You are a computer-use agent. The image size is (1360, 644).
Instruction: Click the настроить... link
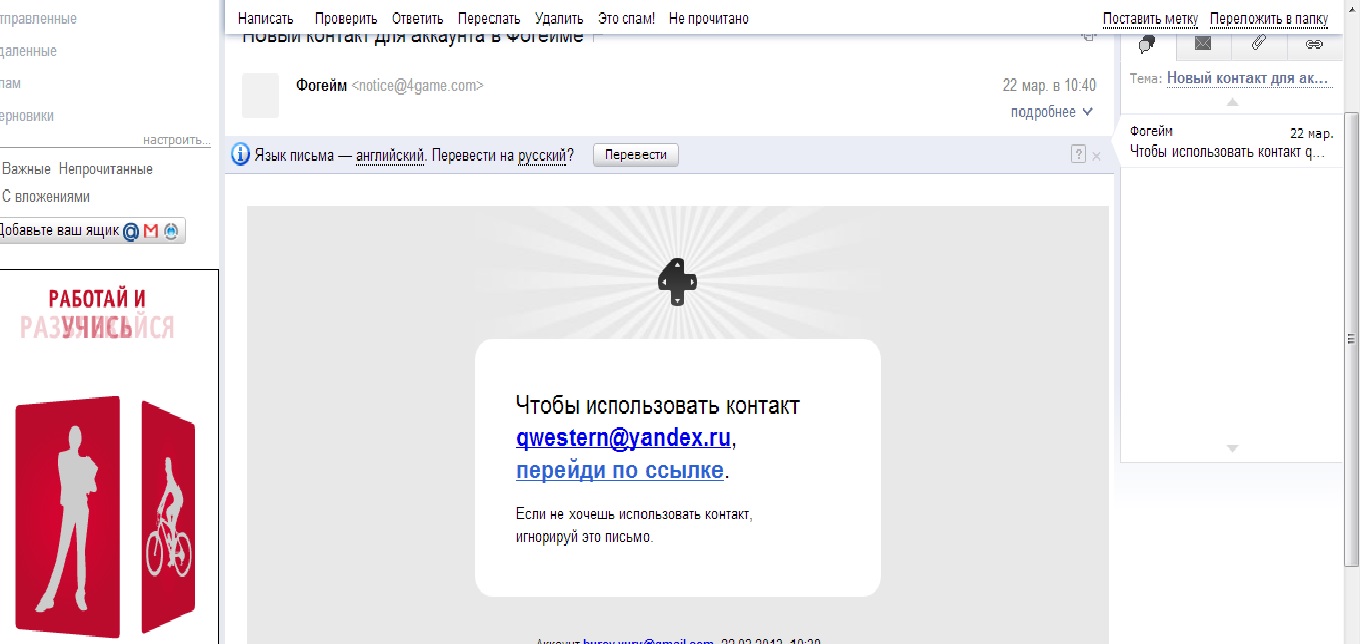(x=177, y=140)
